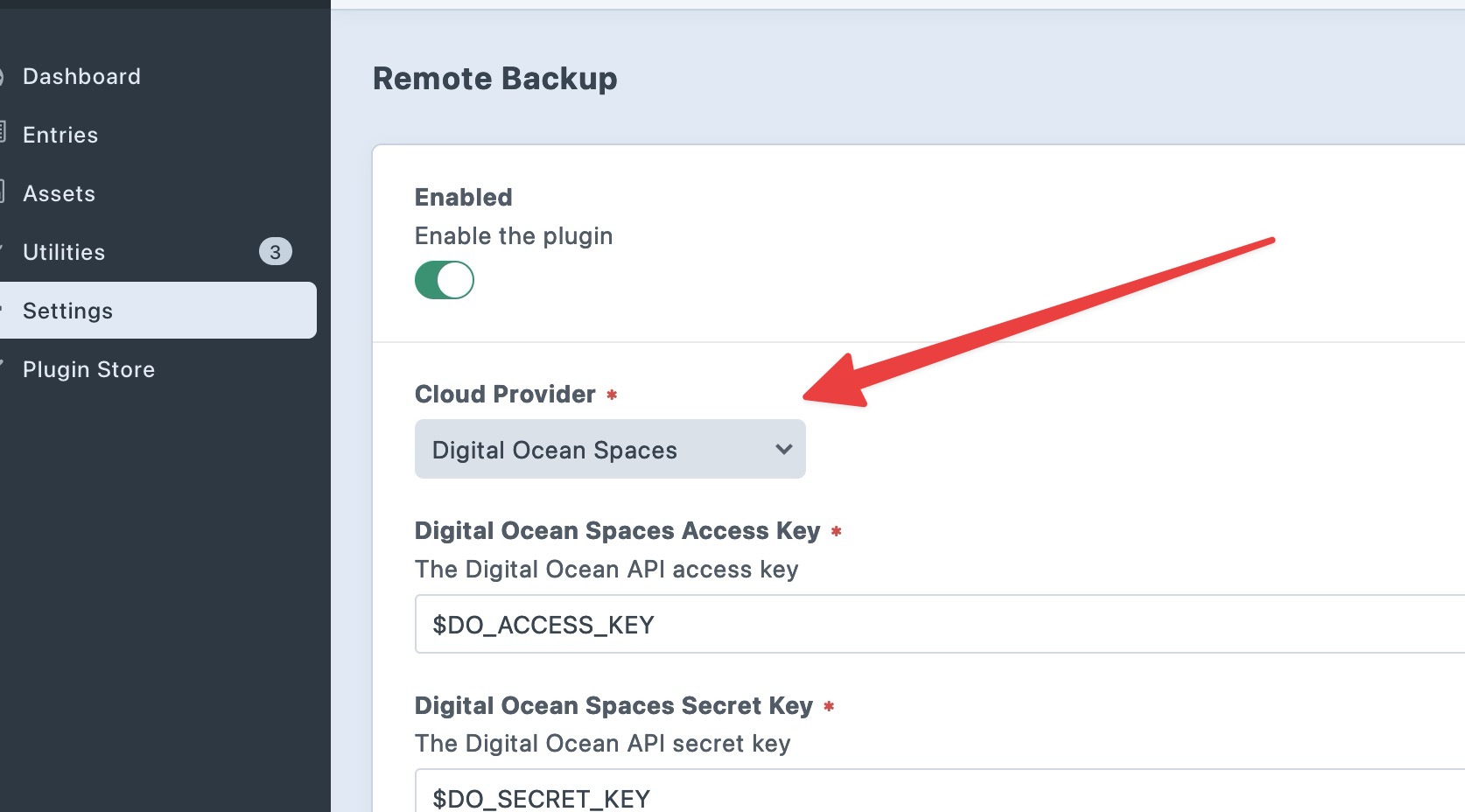Click the chevron in Digital Ocean Spaces select
Image resolution: width=1465 pixels, height=812 pixels.
click(x=783, y=449)
